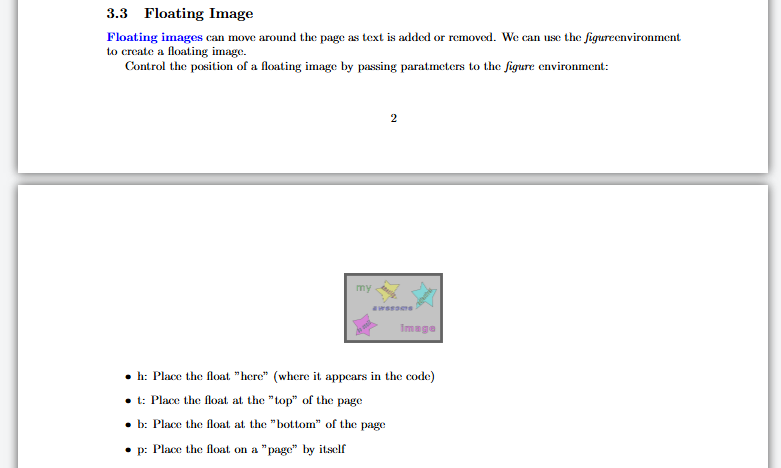Click the '3.3 Floating Image' section heading
This screenshot has width=781, height=468.
pos(180,13)
